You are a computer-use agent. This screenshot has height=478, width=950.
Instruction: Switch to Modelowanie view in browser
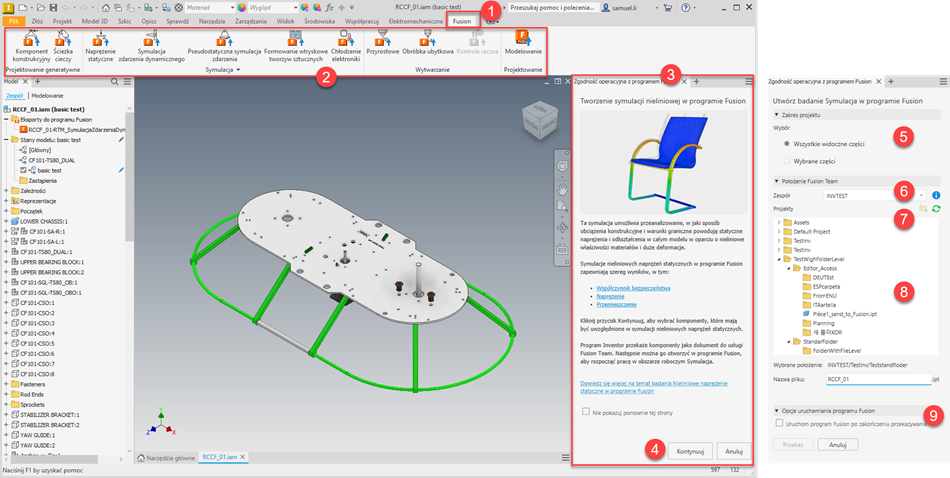point(47,96)
